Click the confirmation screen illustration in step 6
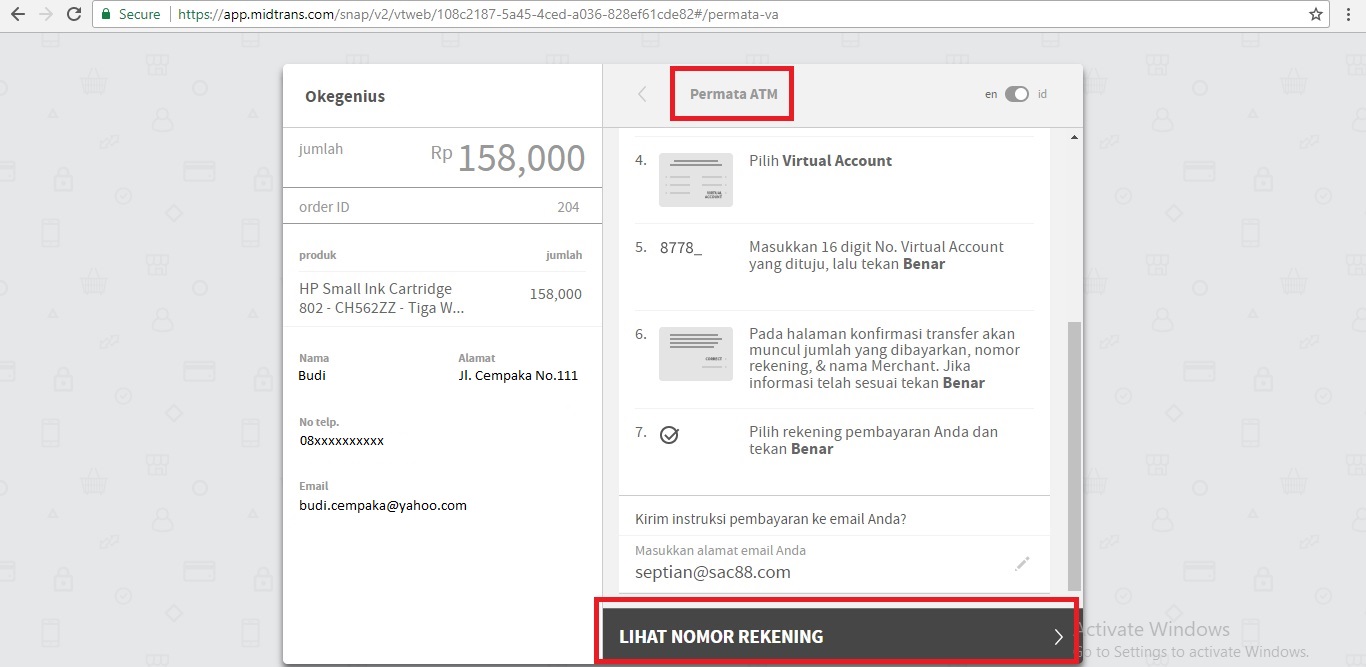This screenshot has width=1366, height=667. pos(696,353)
